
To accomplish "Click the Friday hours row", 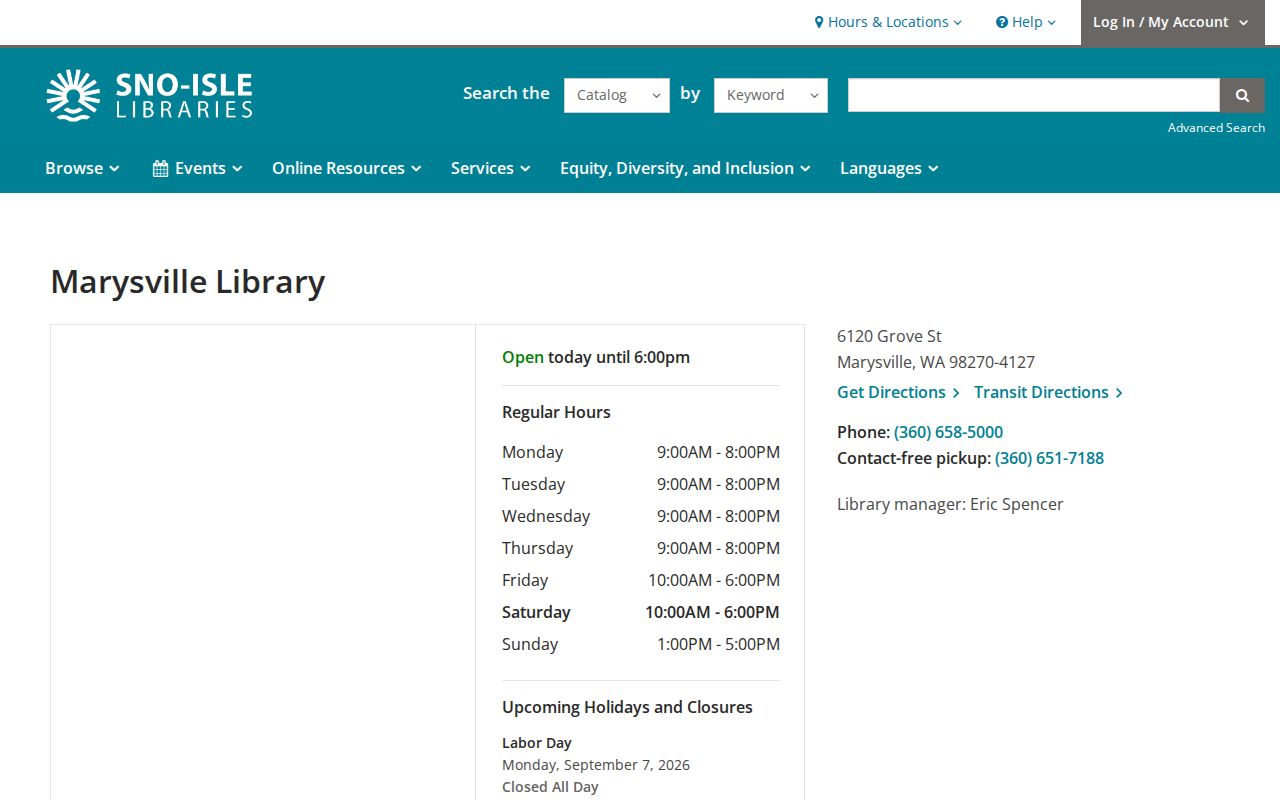I will tap(641, 580).
